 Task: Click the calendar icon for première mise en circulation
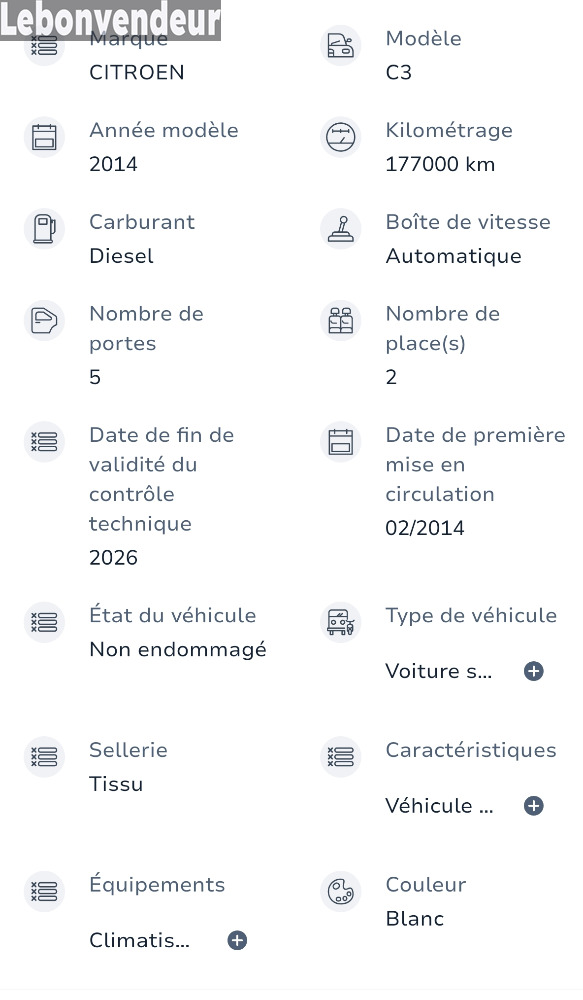click(x=341, y=442)
